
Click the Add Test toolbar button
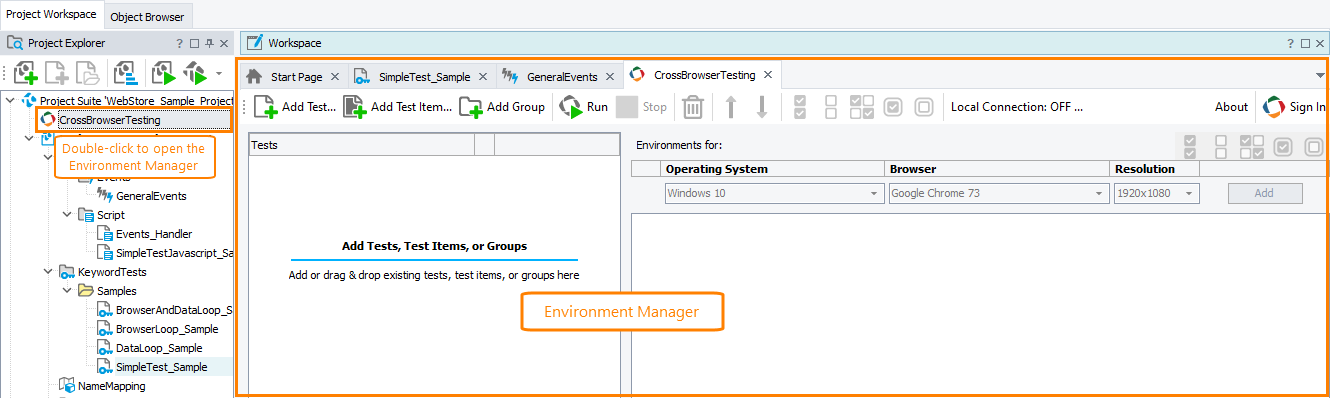pos(294,107)
